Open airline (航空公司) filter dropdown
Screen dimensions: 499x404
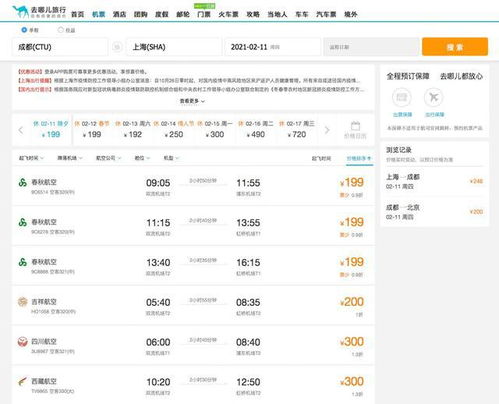(108, 158)
